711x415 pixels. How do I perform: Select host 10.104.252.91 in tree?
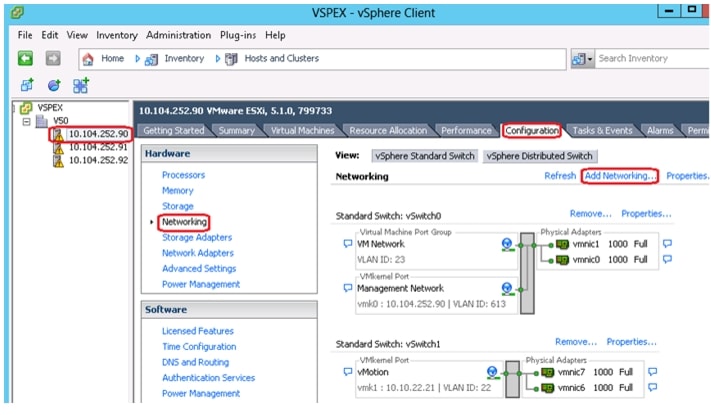coord(98,147)
